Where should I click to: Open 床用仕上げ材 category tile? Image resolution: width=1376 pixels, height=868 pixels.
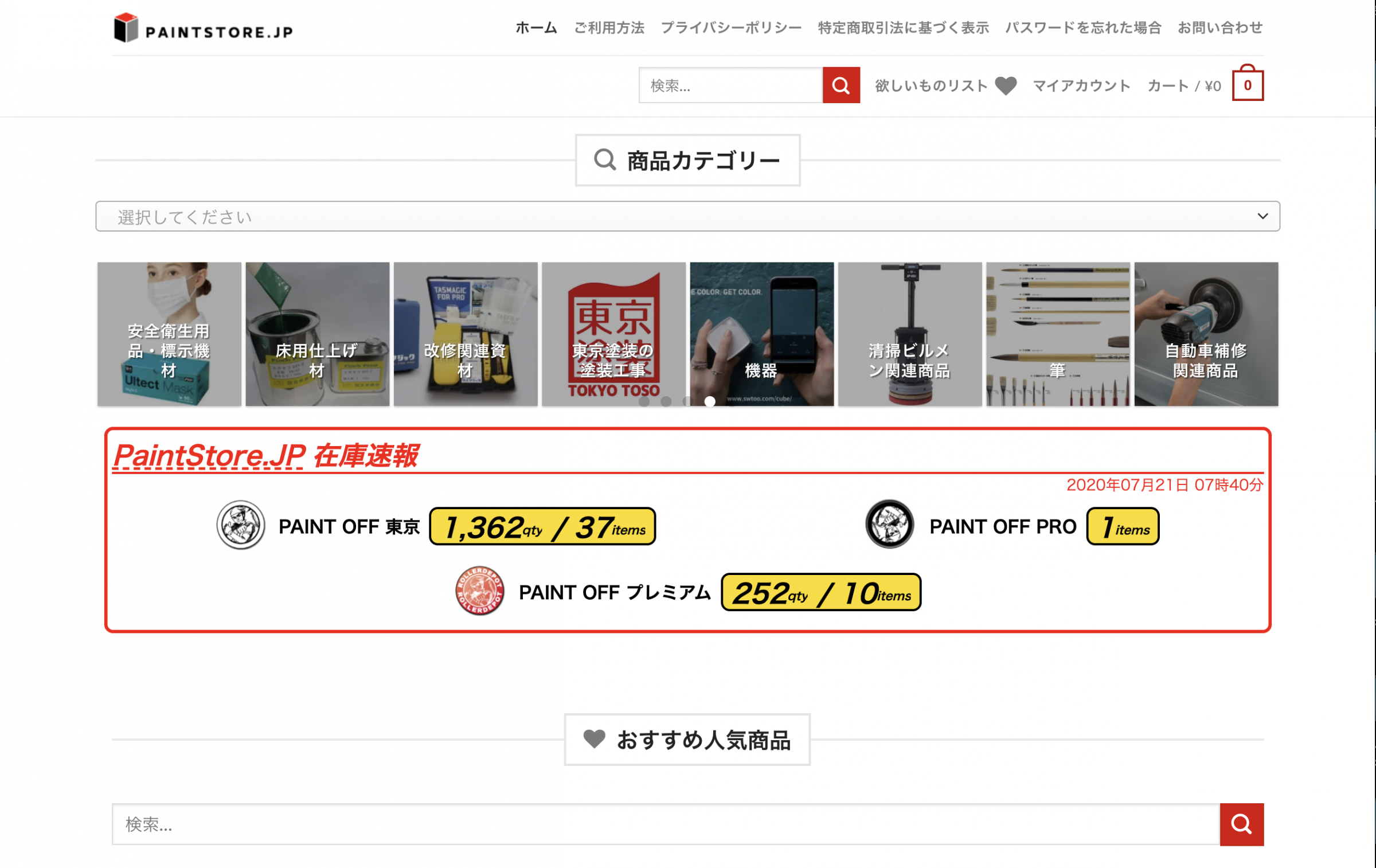[317, 334]
